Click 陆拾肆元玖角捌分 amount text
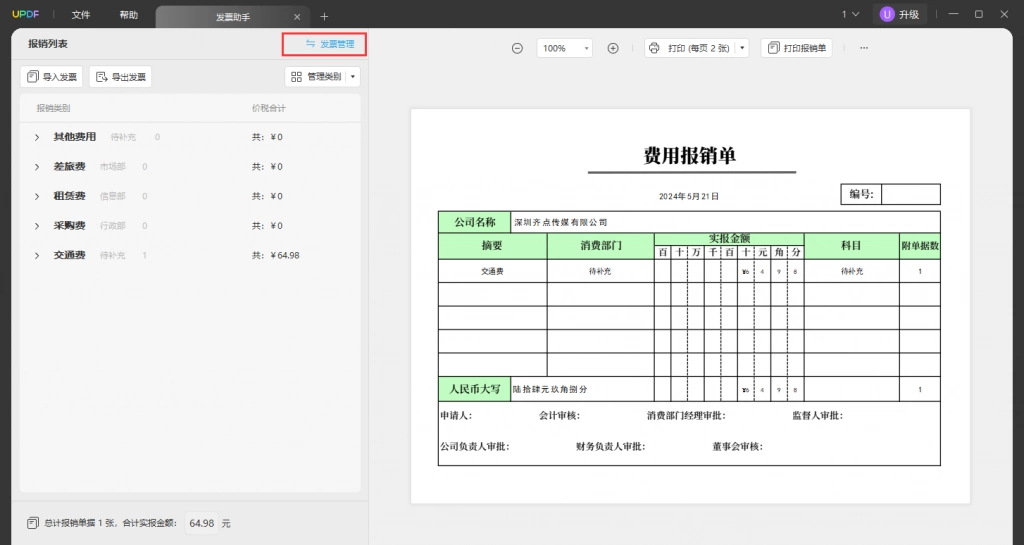The height and width of the screenshot is (545, 1024). click(550, 389)
